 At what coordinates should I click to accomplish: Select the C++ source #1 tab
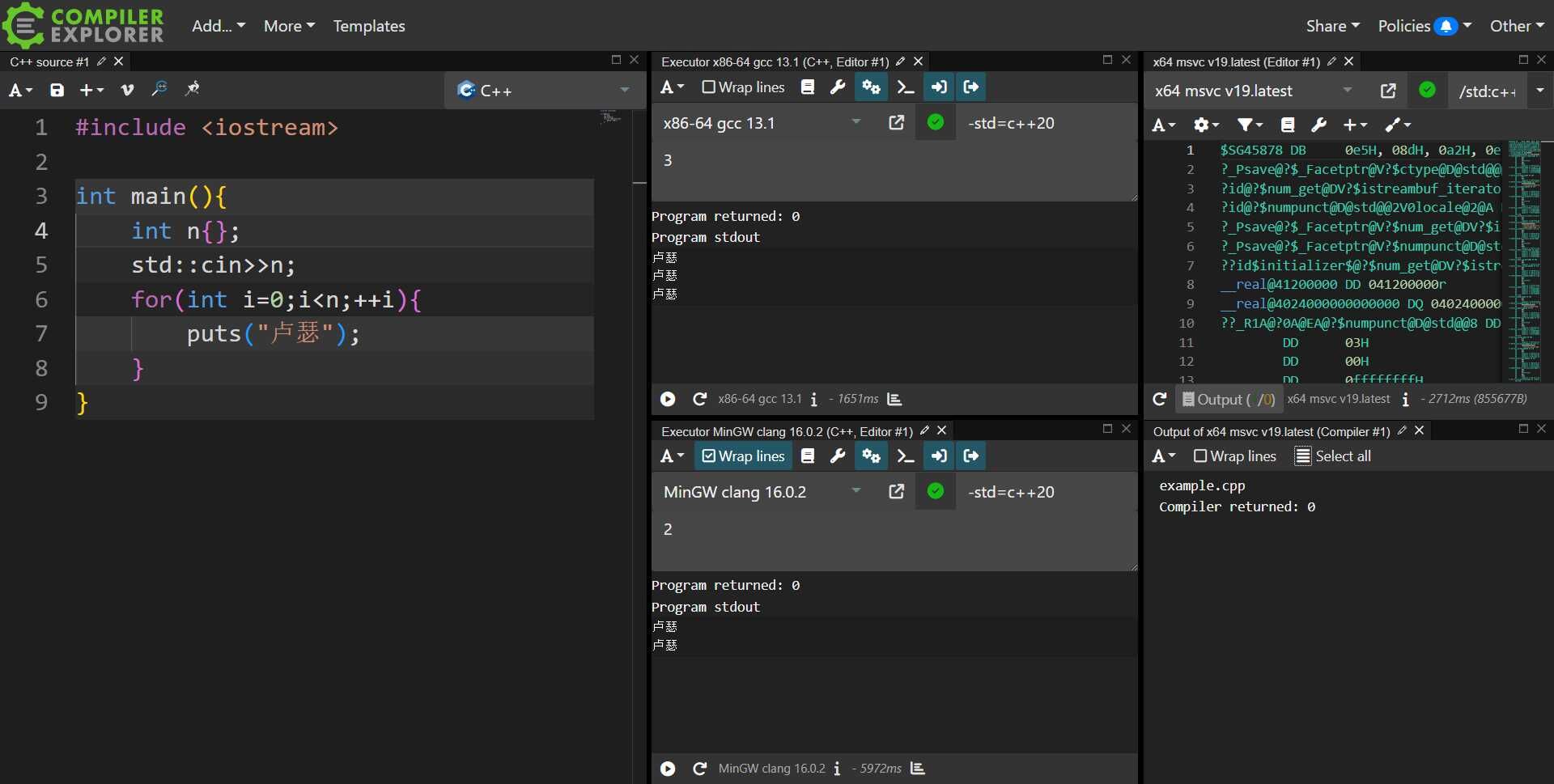coord(49,61)
